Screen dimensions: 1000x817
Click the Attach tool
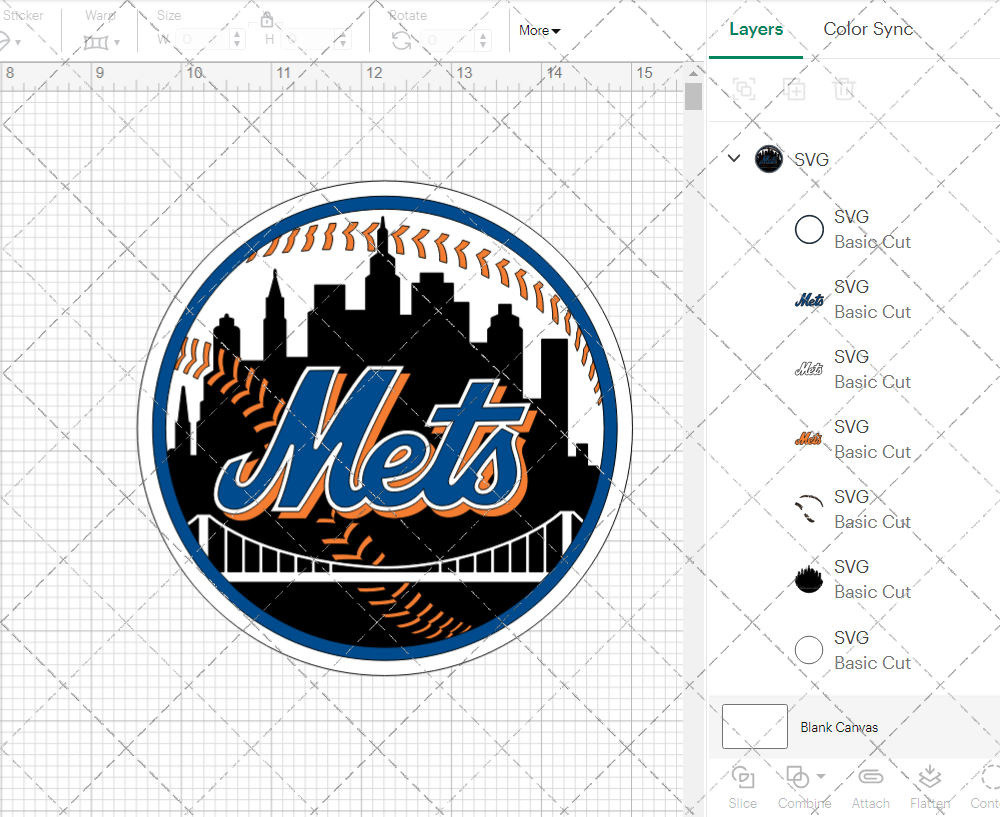[x=871, y=788]
